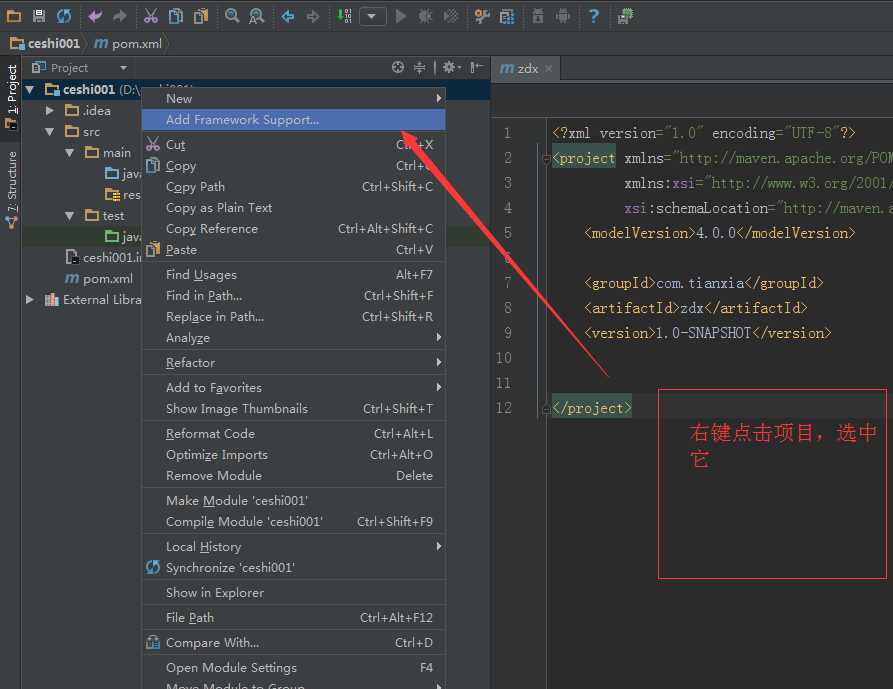Choose Open Module Settings menu entry
893x689 pixels.
click(293, 668)
